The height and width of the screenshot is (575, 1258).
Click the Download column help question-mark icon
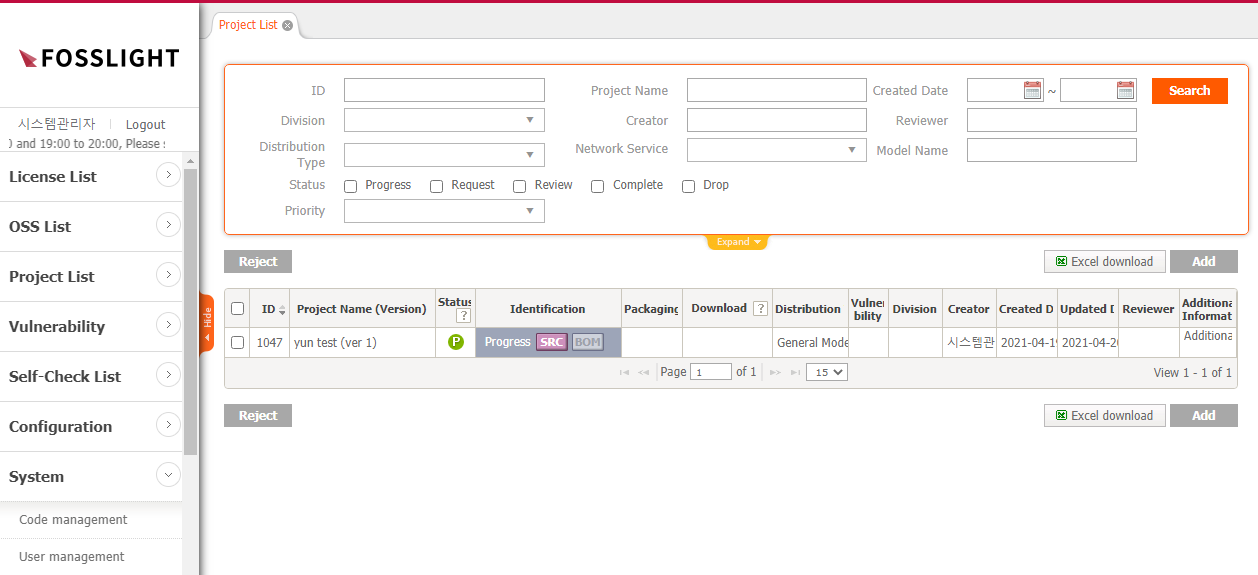[760, 309]
